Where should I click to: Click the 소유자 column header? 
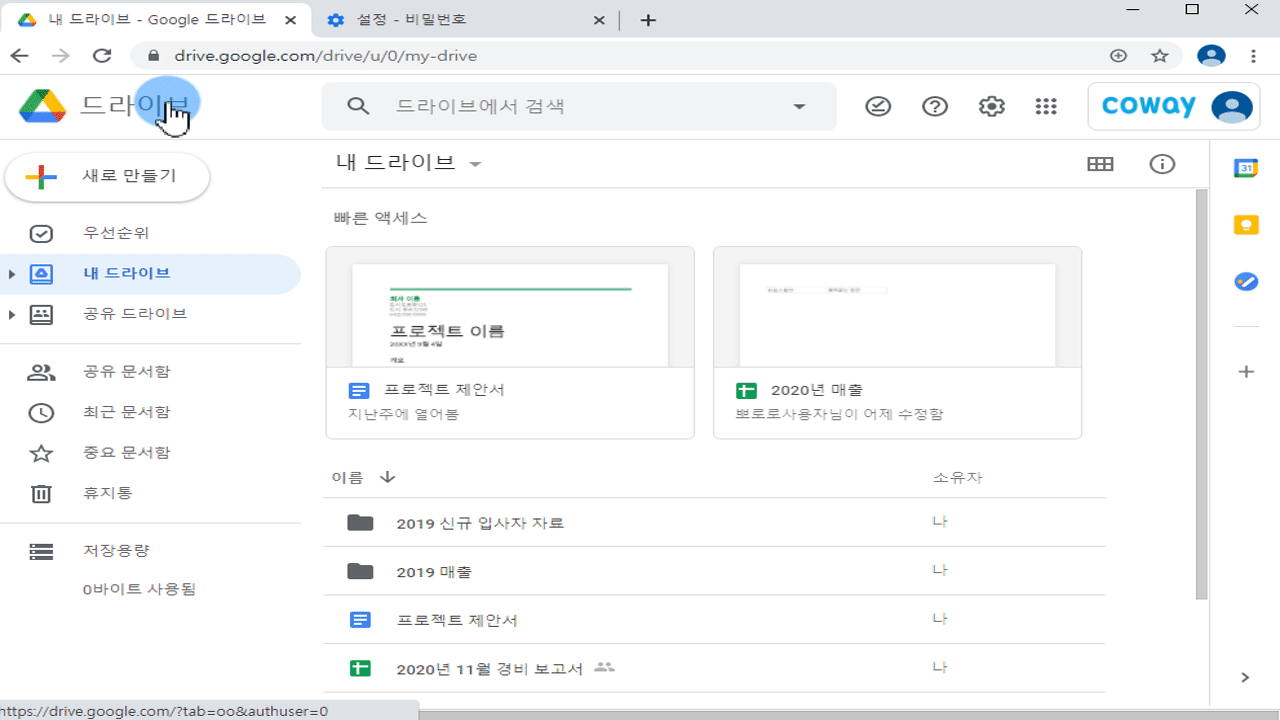coord(957,478)
